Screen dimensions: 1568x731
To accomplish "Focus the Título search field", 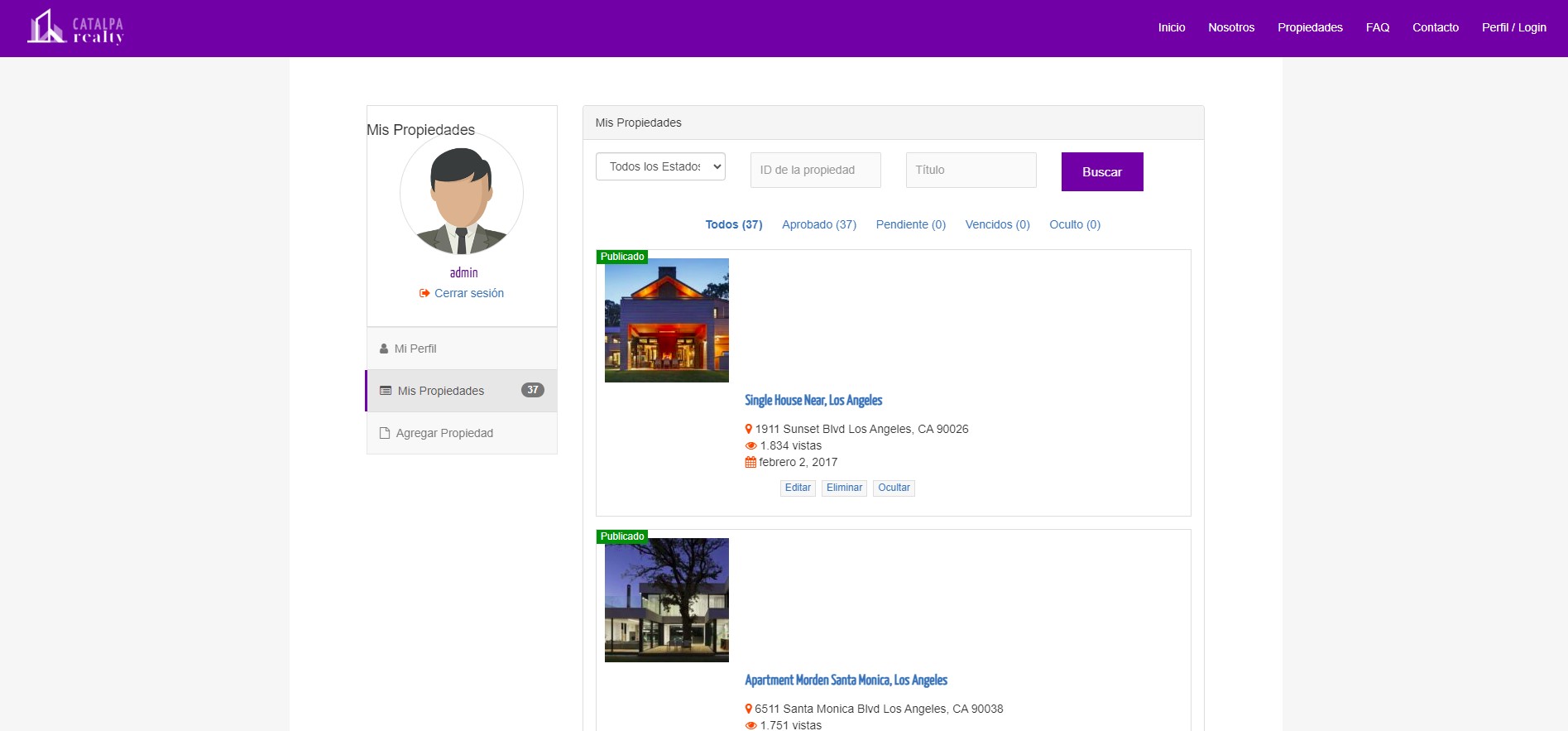I will click(971, 170).
